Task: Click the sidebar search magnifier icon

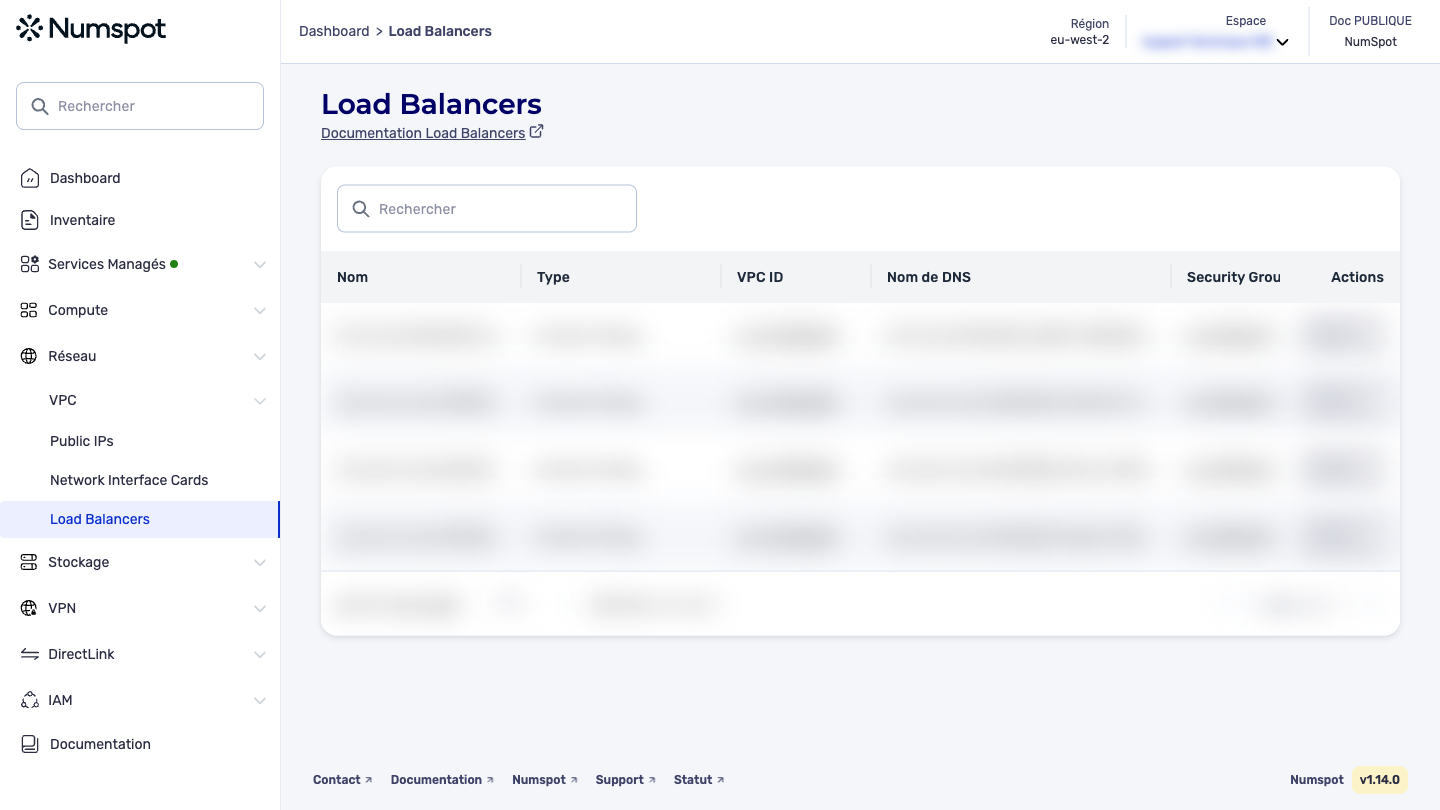Action: (40, 106)
